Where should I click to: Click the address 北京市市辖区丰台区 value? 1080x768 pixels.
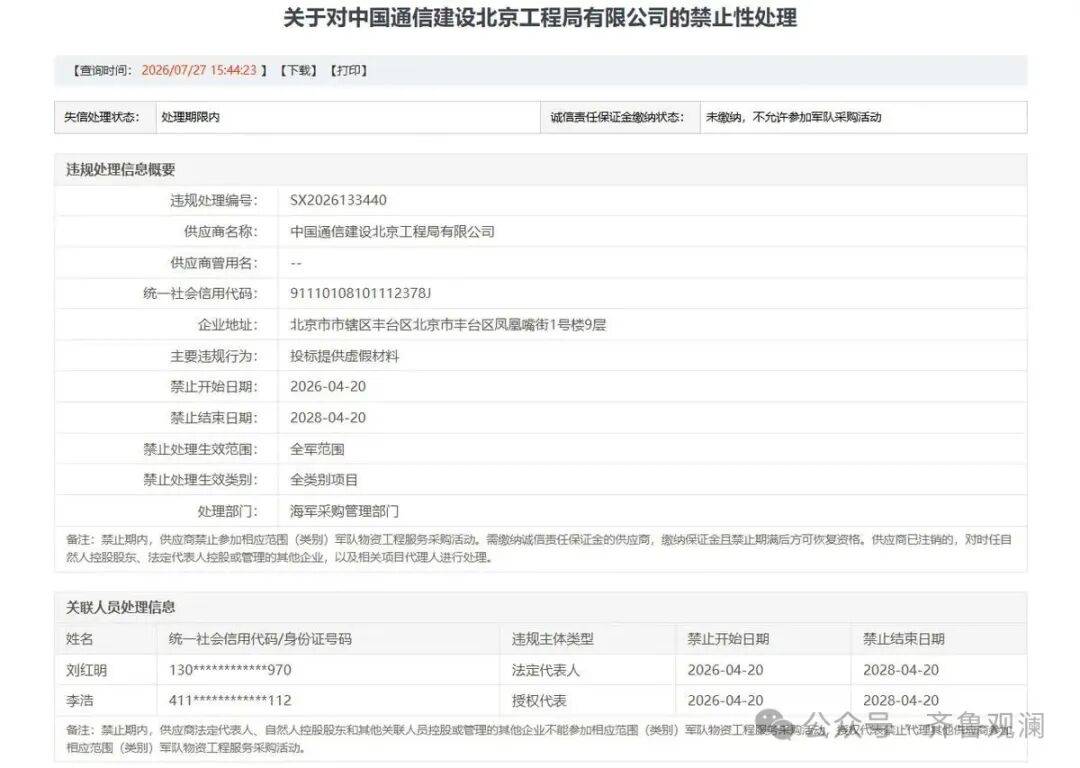point(448,325)
